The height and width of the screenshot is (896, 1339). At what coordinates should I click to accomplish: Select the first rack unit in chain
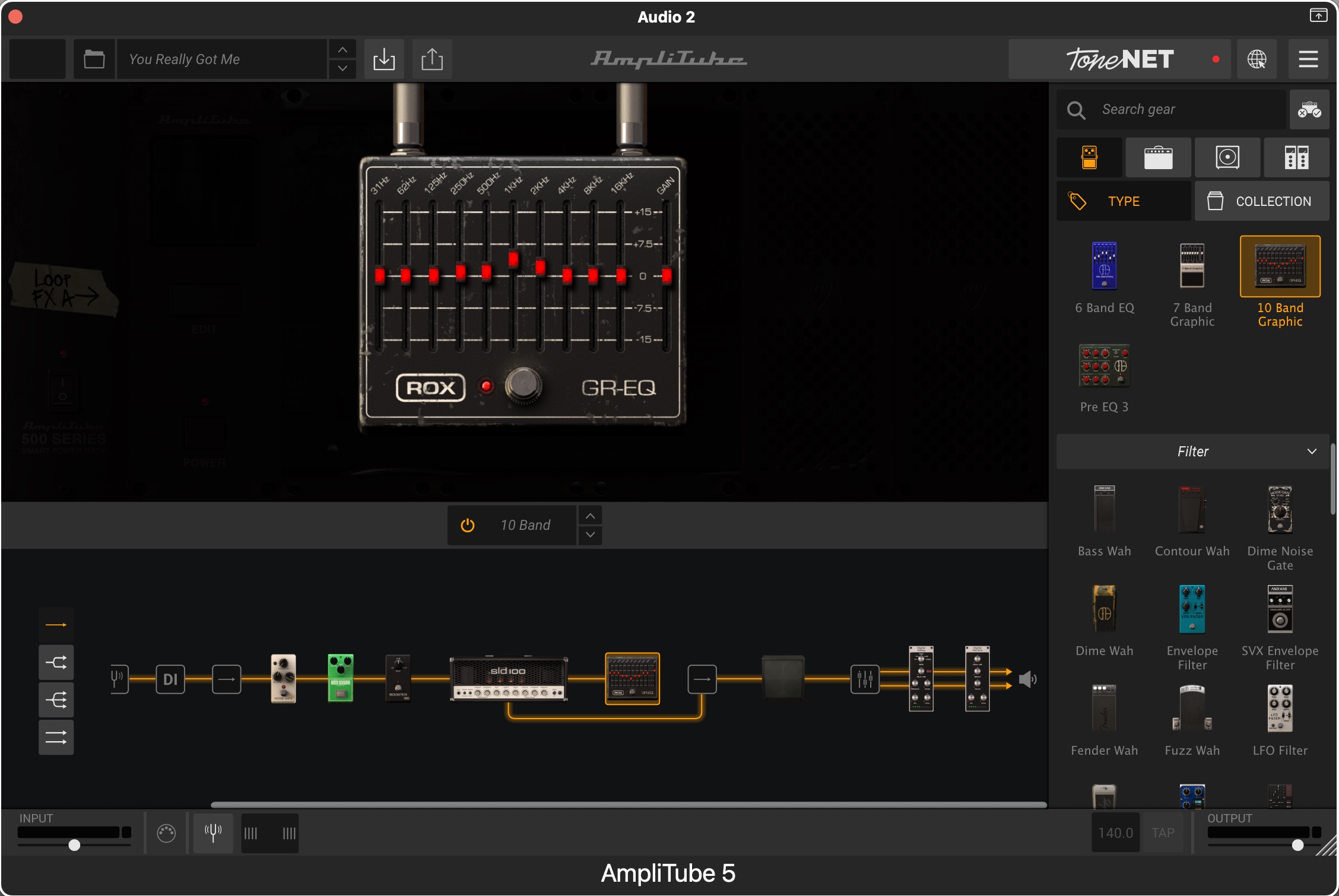[921, 678]
